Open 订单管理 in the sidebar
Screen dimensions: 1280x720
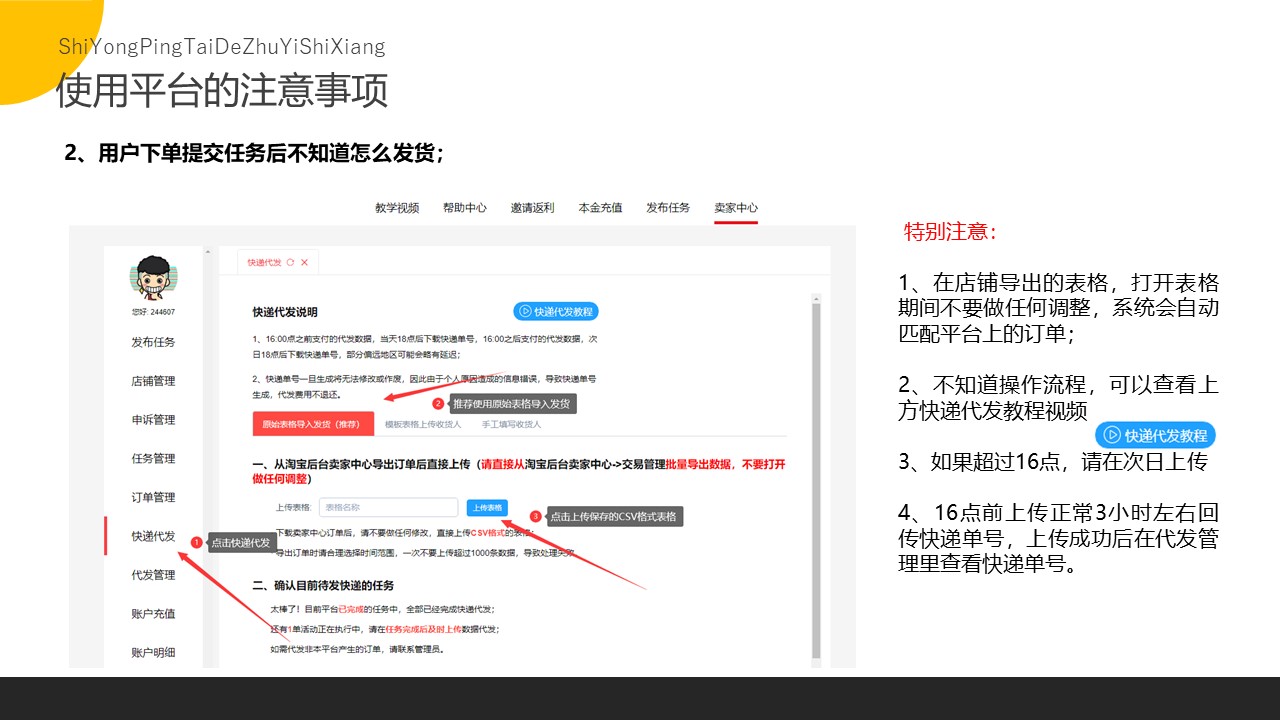click(x=153, y=497)
